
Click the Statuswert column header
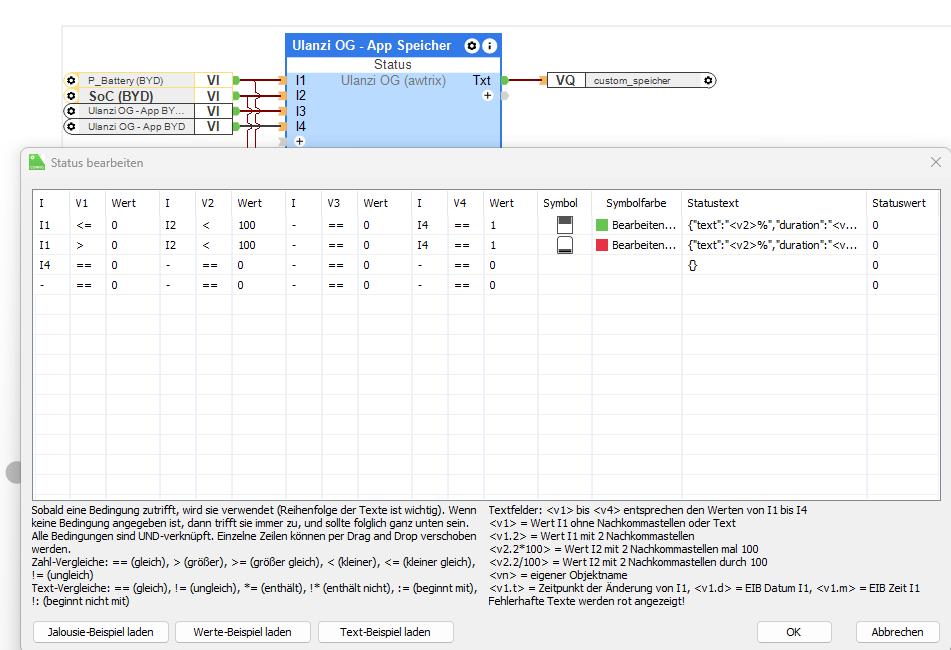899,203
